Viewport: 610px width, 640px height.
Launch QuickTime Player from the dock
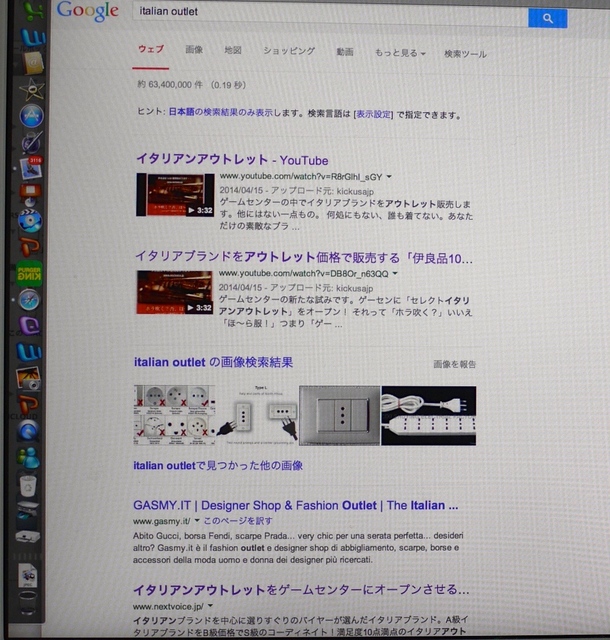click(28, 431)
